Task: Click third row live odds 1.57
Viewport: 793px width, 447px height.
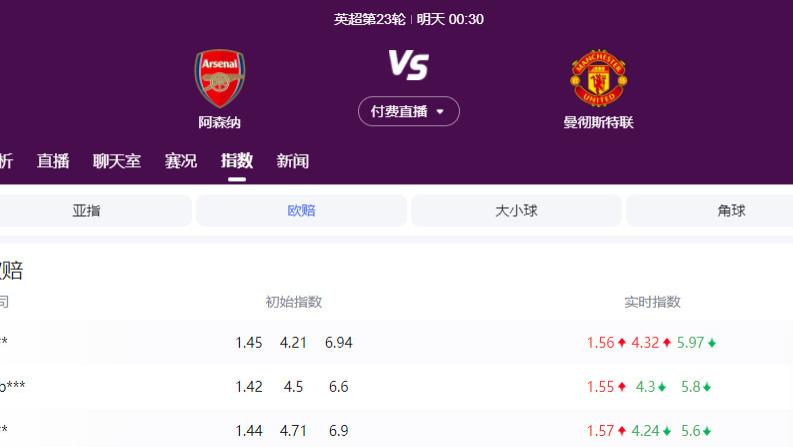Action: click(601, 431)
